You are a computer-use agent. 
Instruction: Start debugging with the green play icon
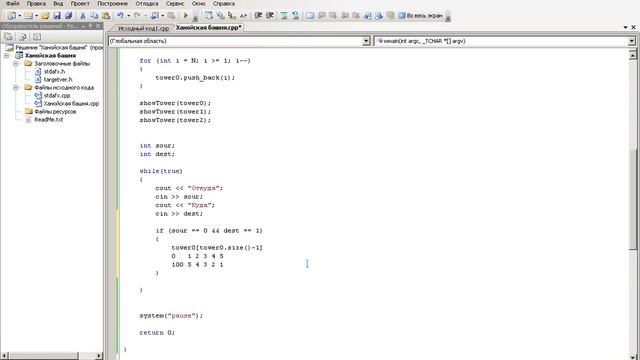click(x=186, y=16)
